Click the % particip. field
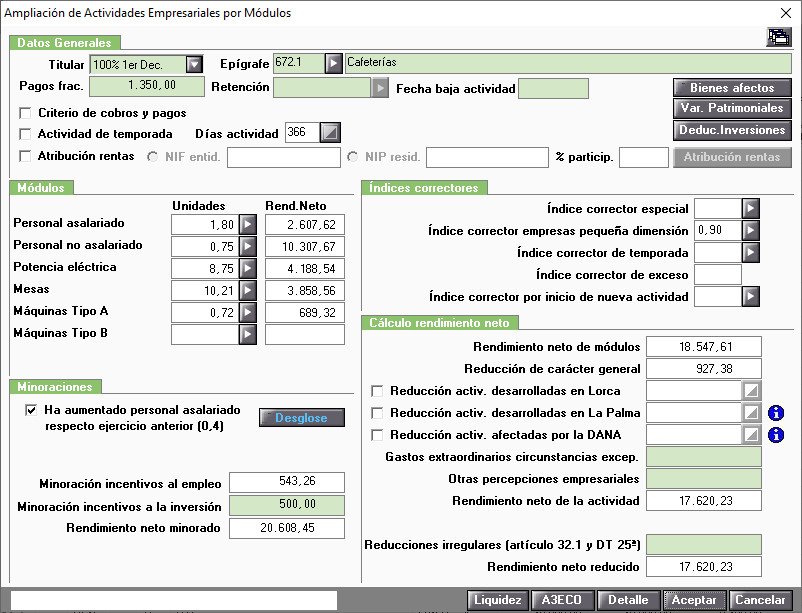Viewport: 802px width, 613px height. click(x=644, y=157)
